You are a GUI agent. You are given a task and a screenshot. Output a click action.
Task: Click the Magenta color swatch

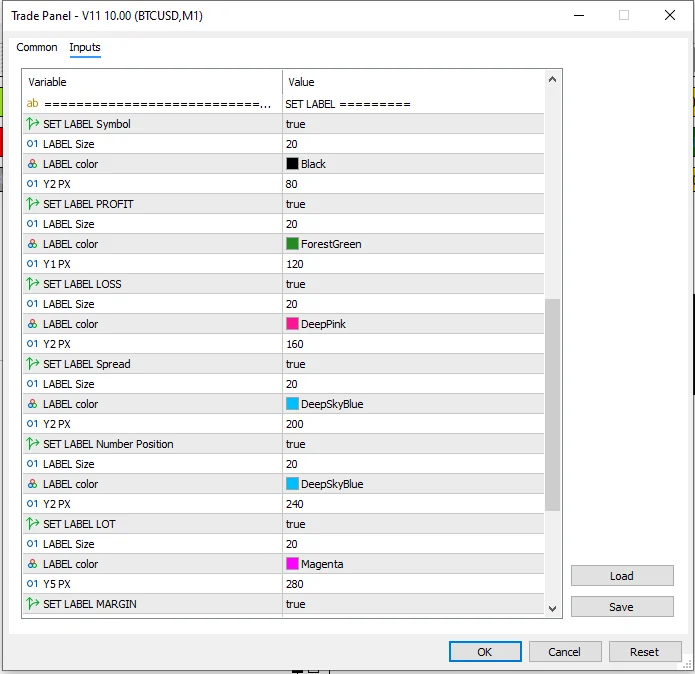(292, 564)
